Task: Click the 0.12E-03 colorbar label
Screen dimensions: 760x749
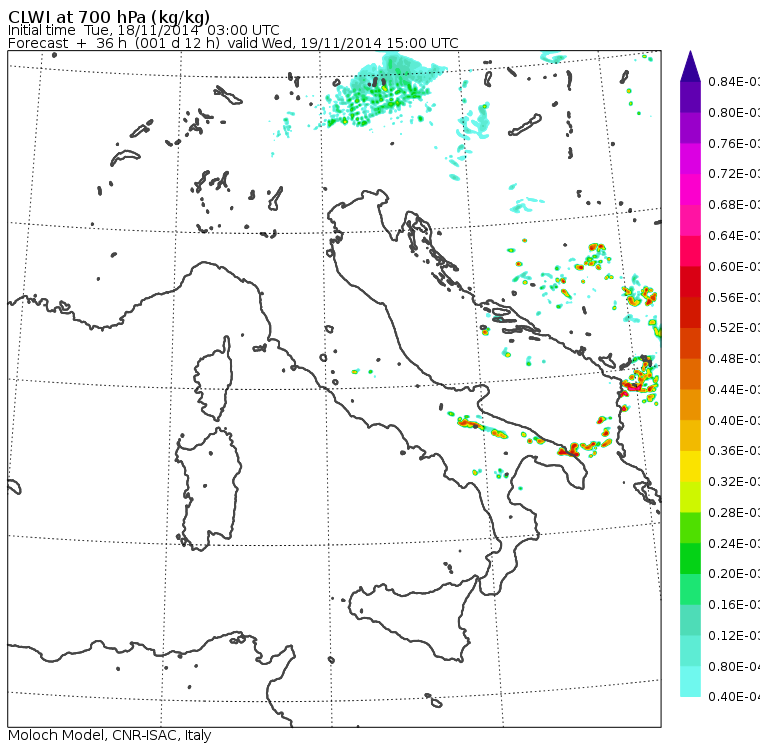Action: pyautogui.click(x=734, y=636)
